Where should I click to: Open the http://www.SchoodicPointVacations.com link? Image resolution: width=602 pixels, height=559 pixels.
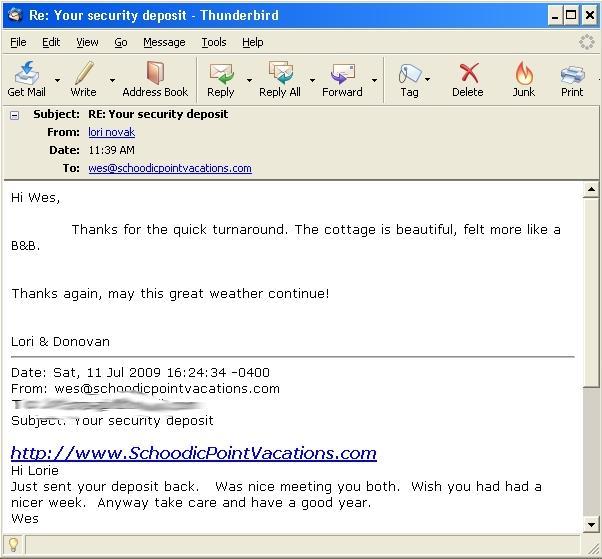[x=194, y=453]
